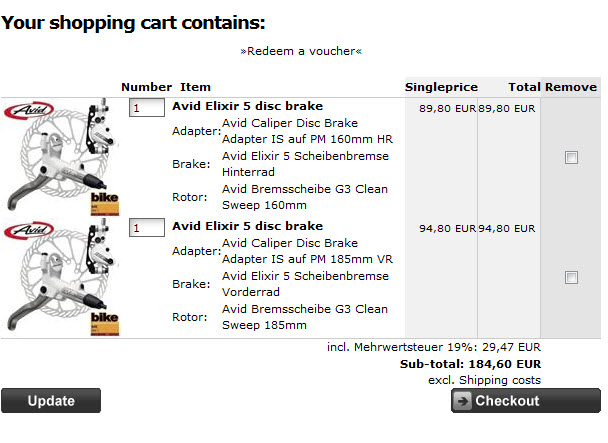The image size is (608, 443).
Task: Click the Singleprice column header
Action: coord(441,87)
